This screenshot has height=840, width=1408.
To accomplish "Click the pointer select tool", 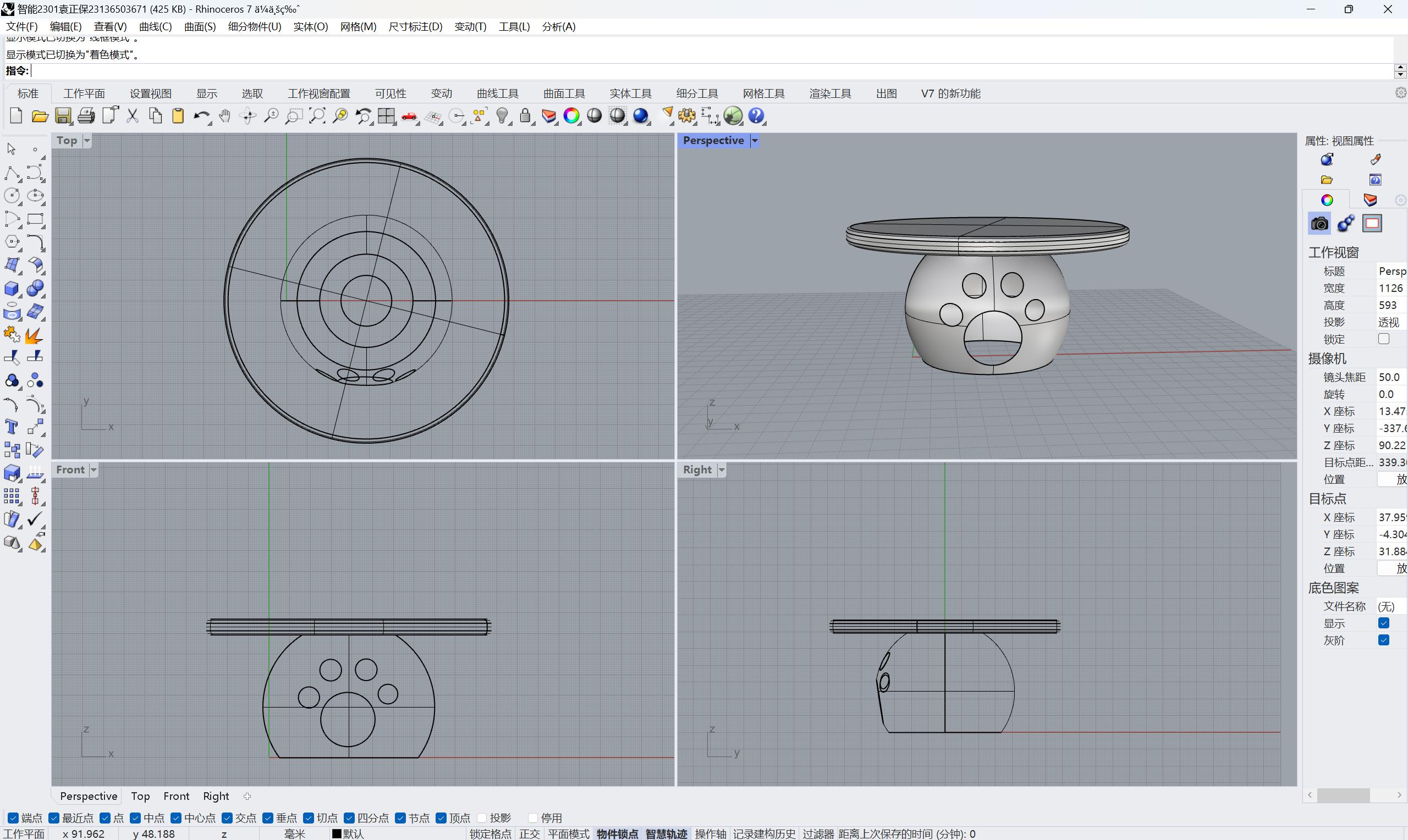I will (12, 150).
